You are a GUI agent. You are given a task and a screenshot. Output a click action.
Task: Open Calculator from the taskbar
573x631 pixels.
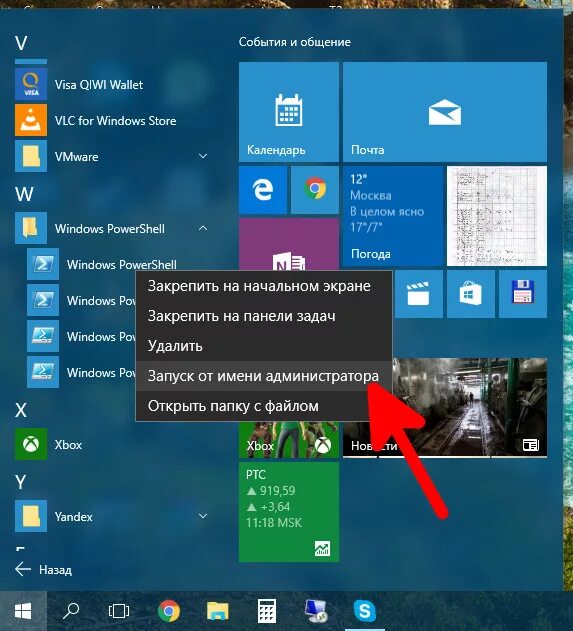(267, 611)
